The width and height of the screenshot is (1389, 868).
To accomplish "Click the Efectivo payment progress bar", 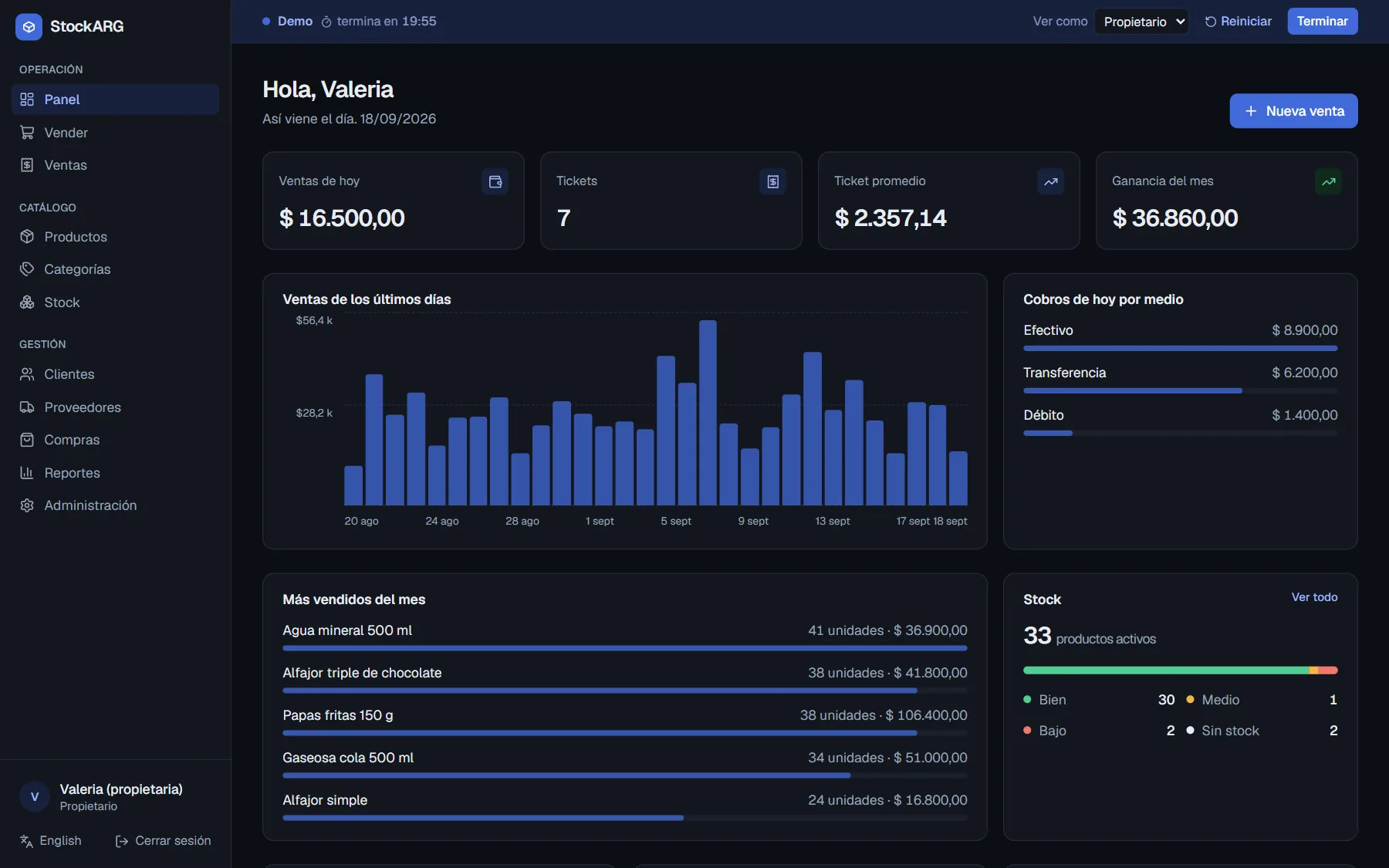I will click(x=1180, y=349).
